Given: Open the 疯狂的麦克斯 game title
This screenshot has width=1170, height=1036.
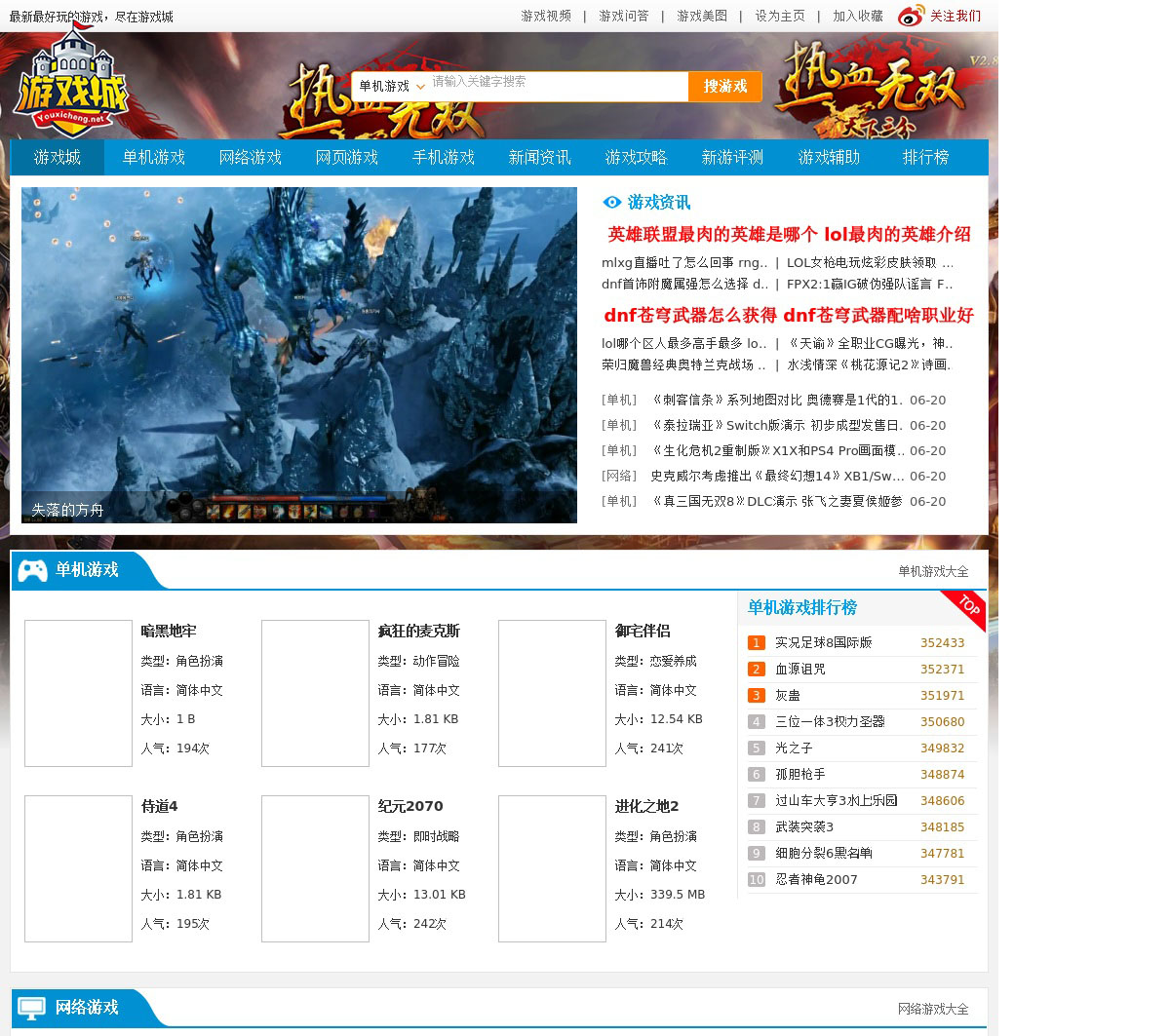Looking at the screenshot, I should (x=419, y=631).
